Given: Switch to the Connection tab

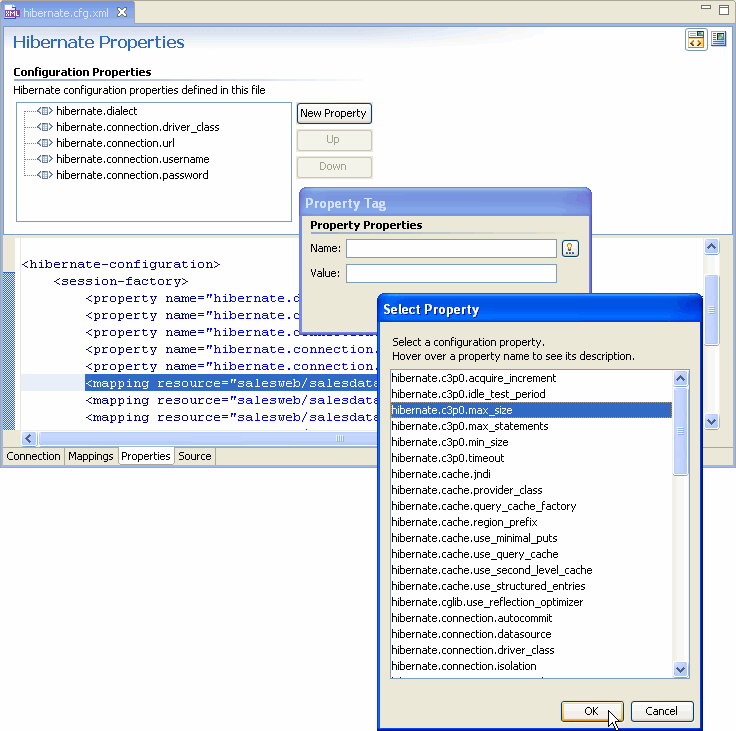Looking at the screenshot, I should click(x=33, y=456).
